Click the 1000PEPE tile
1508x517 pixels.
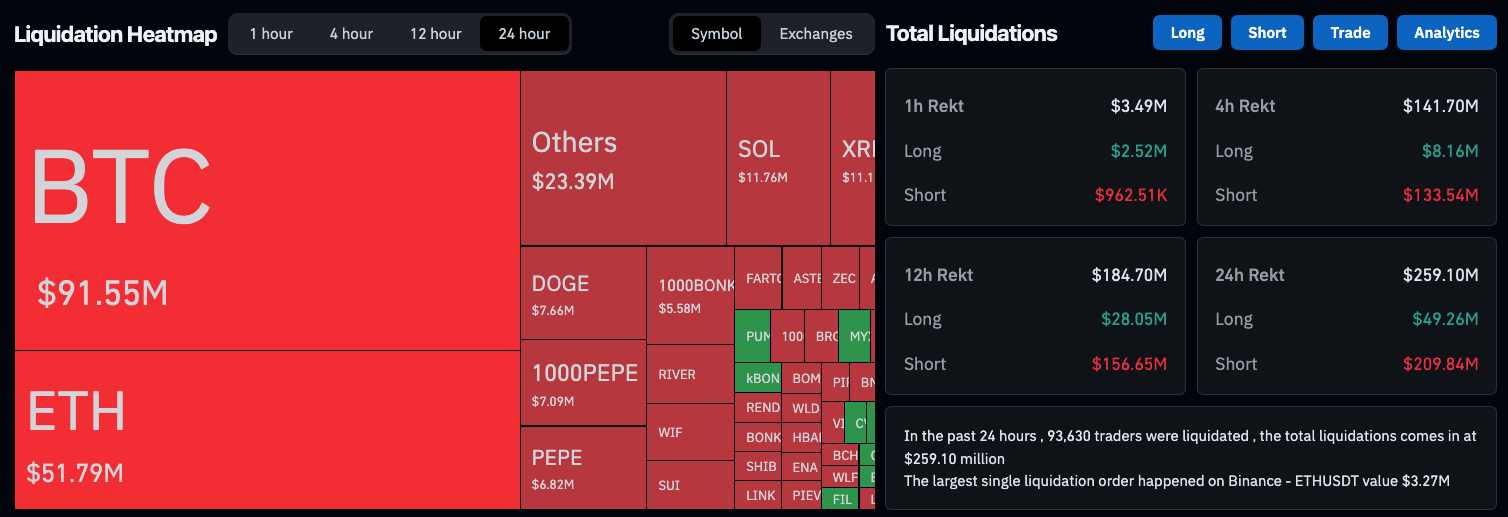583,383
